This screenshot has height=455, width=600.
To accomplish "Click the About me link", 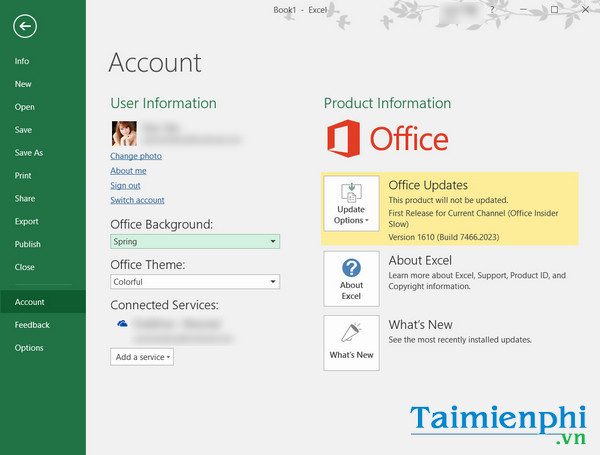I will click(x=128, y=171).
